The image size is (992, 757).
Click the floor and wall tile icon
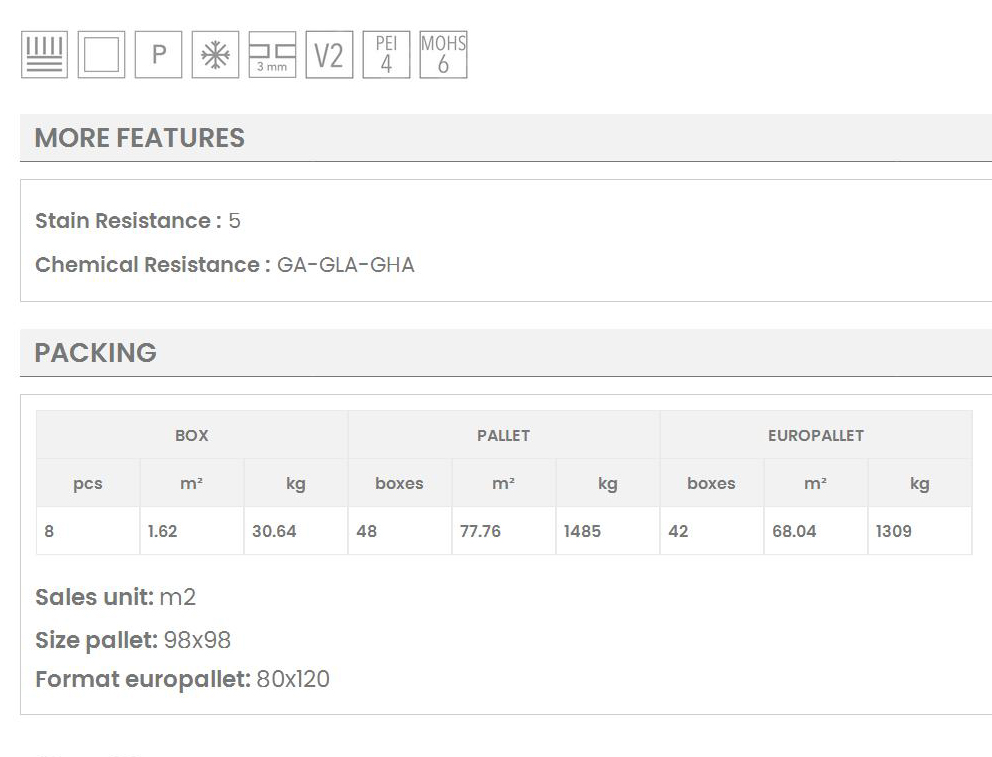pyautogui.click(x=44, y=54)
